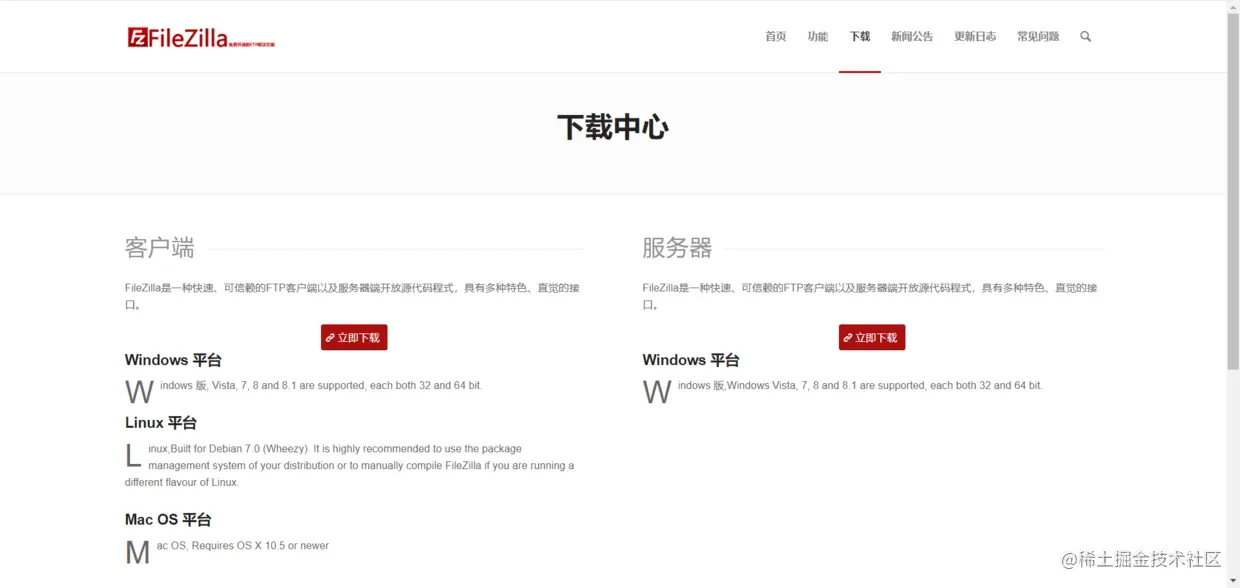
Task: View the 更新日志 section
Action: (975, 36)
